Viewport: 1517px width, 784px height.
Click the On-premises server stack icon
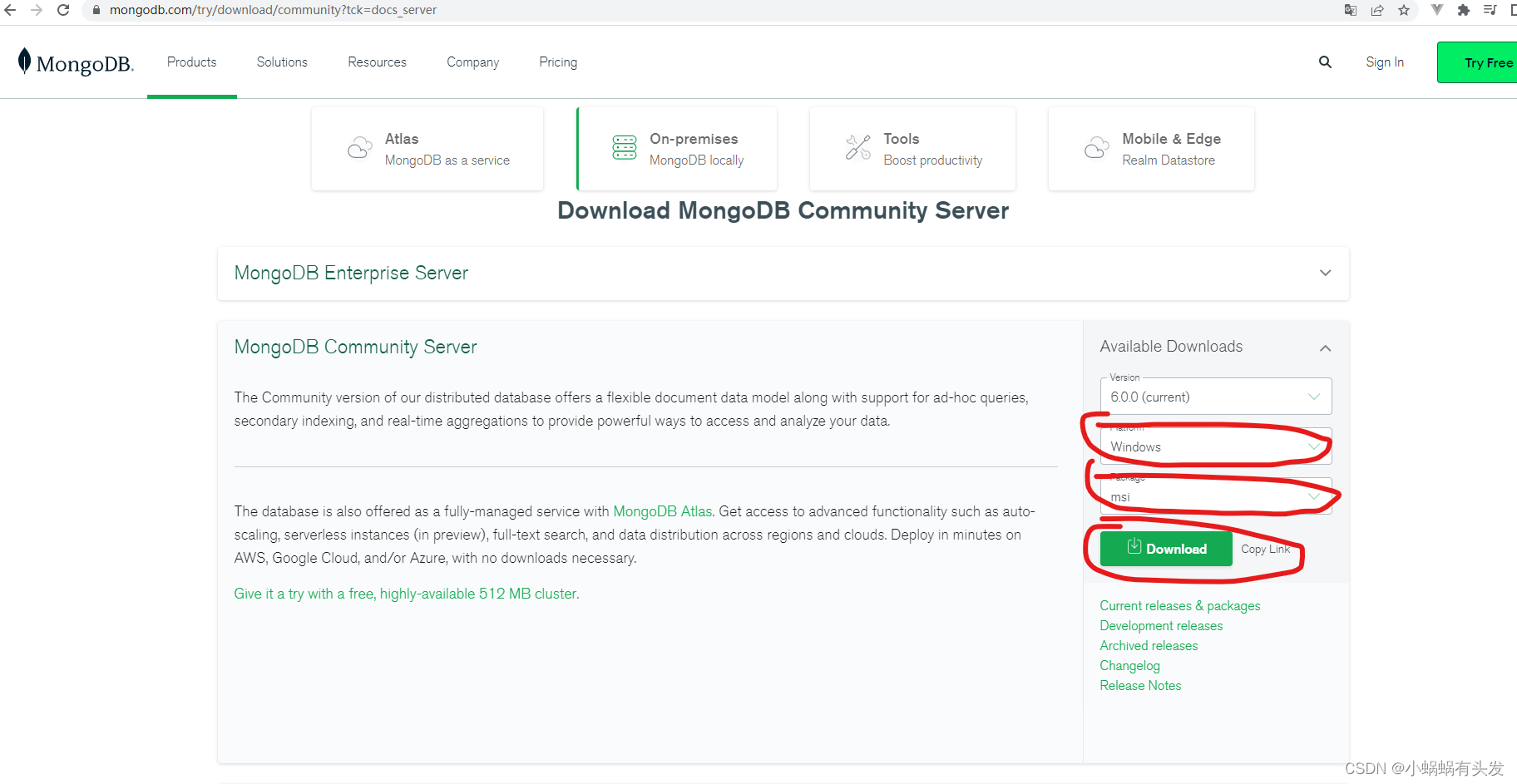[x=625, y=148]
